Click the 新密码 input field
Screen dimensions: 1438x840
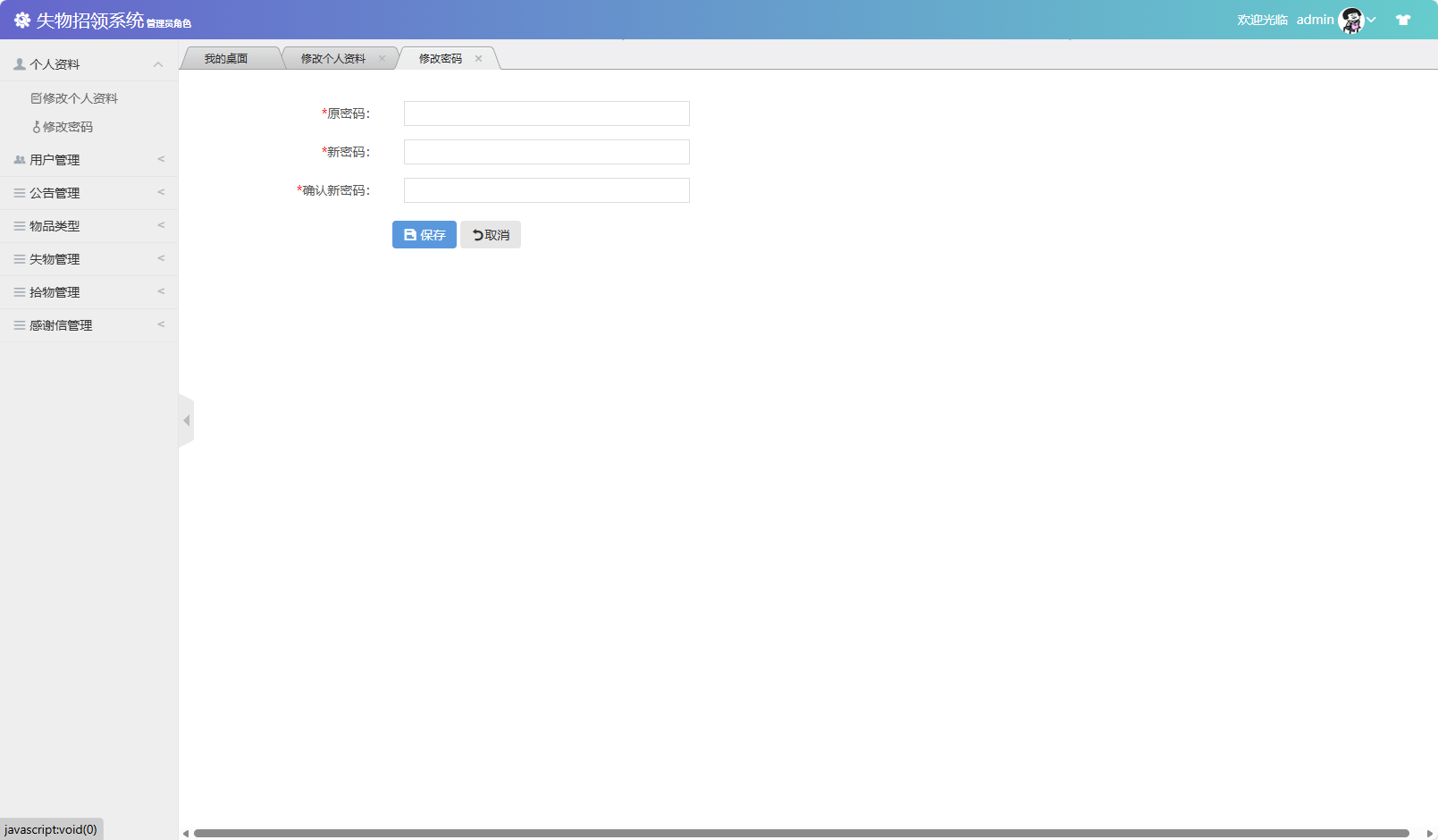(x=547, y=152)
